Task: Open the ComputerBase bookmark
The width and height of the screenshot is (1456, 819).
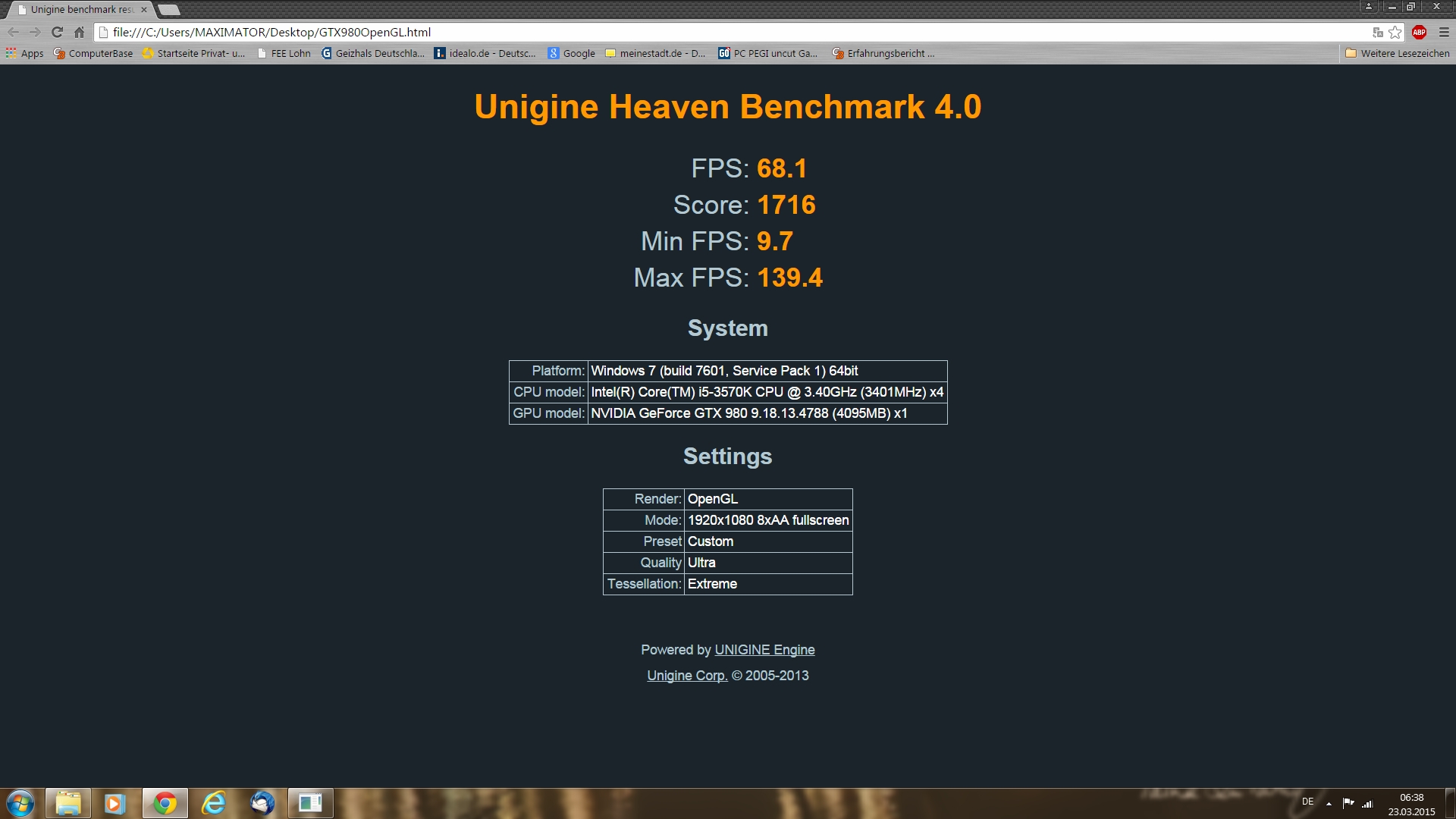Action: click(x=93, y=53)
